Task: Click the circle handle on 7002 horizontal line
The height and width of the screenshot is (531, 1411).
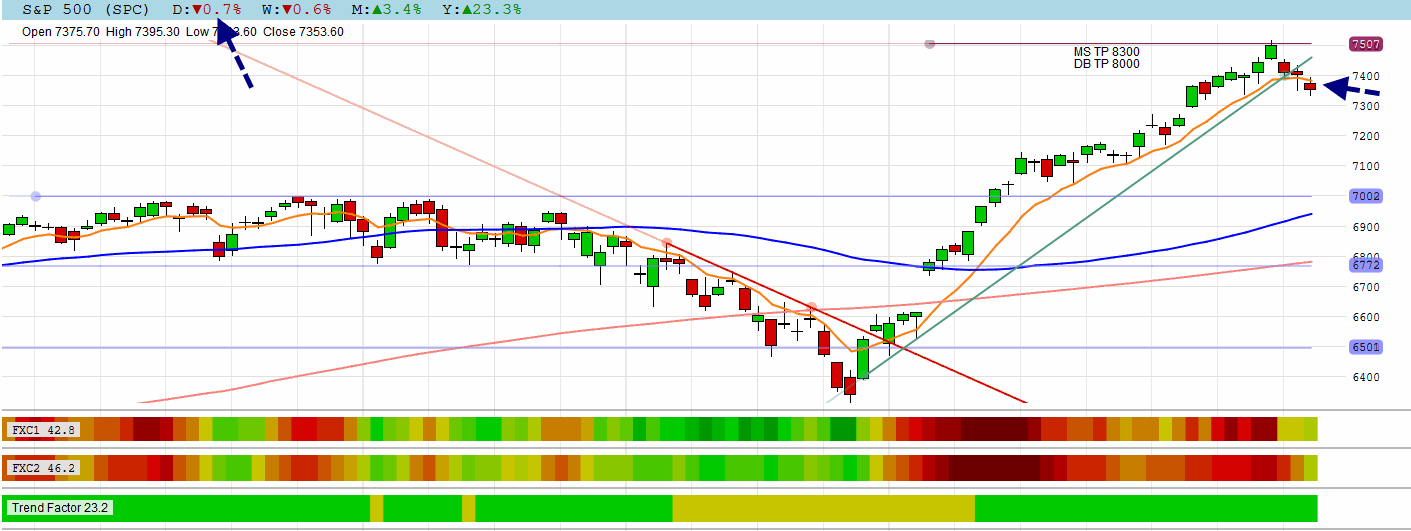Action: pos(36,196)
